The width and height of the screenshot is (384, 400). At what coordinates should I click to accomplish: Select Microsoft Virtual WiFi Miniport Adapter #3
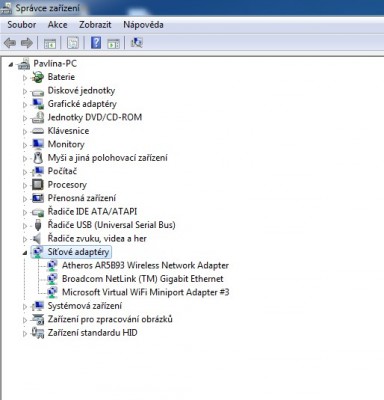(146, 292)
